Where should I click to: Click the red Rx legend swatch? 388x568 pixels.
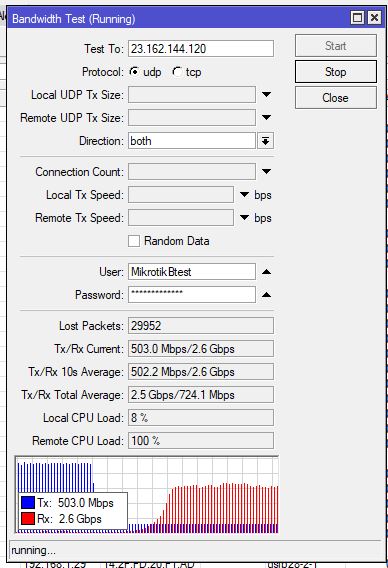28,519
